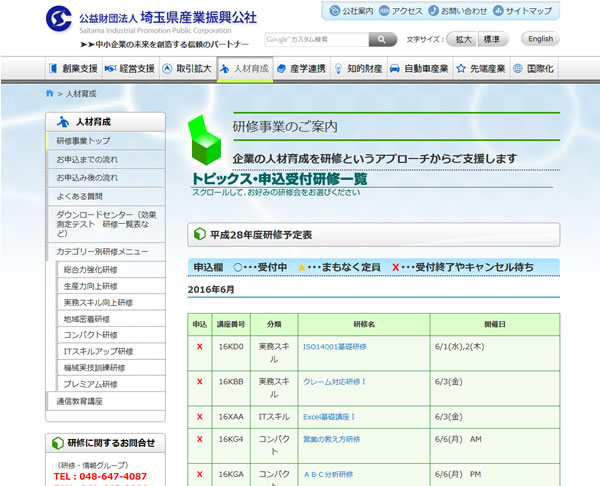Open お申込み後の流れ in sidebar

pos(106,178)
